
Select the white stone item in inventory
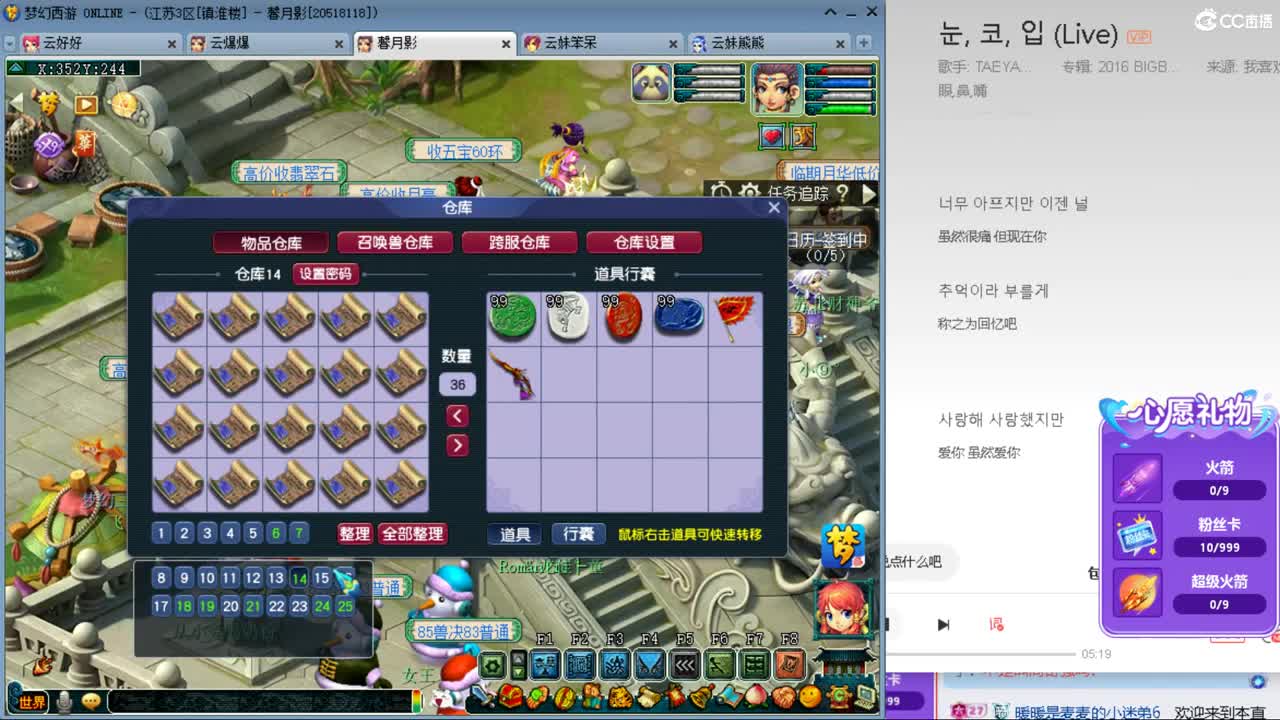(568, 319)
